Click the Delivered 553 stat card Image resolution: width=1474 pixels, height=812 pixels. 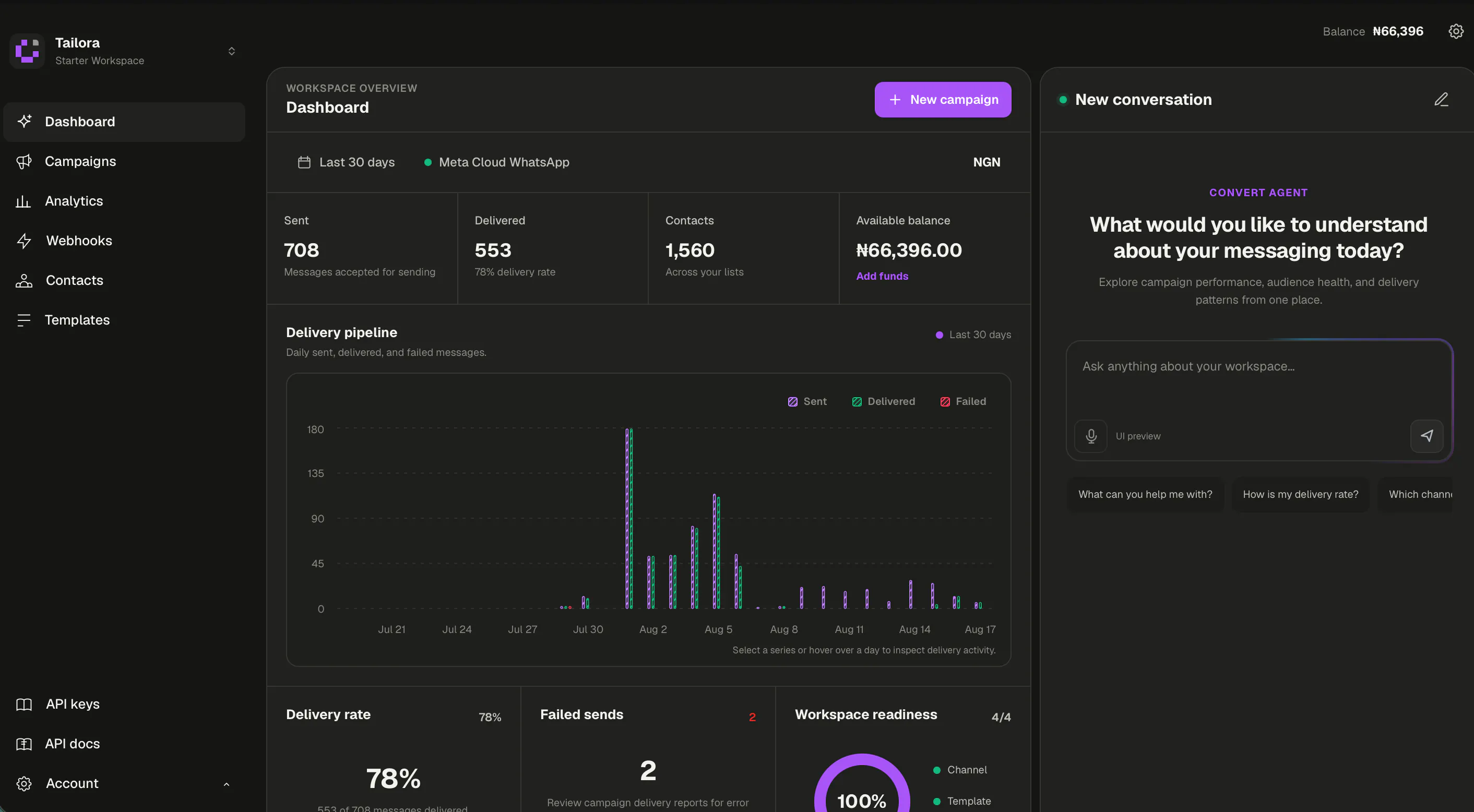pyautogui.click(x=553, y=248)
